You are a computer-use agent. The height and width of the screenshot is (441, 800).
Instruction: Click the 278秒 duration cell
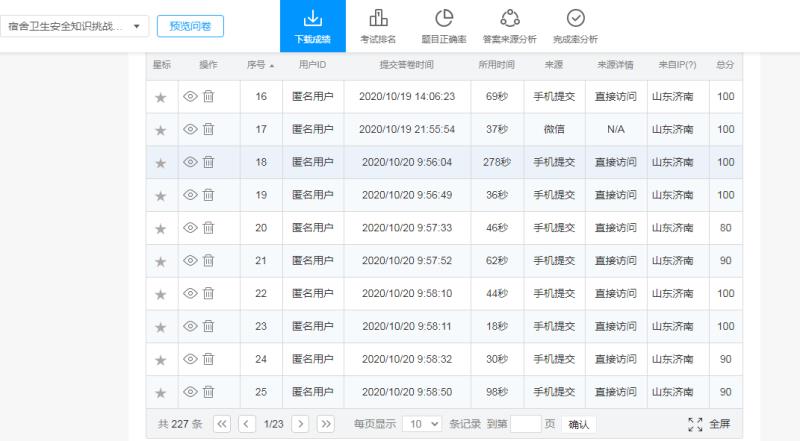[x=497, y=162]
